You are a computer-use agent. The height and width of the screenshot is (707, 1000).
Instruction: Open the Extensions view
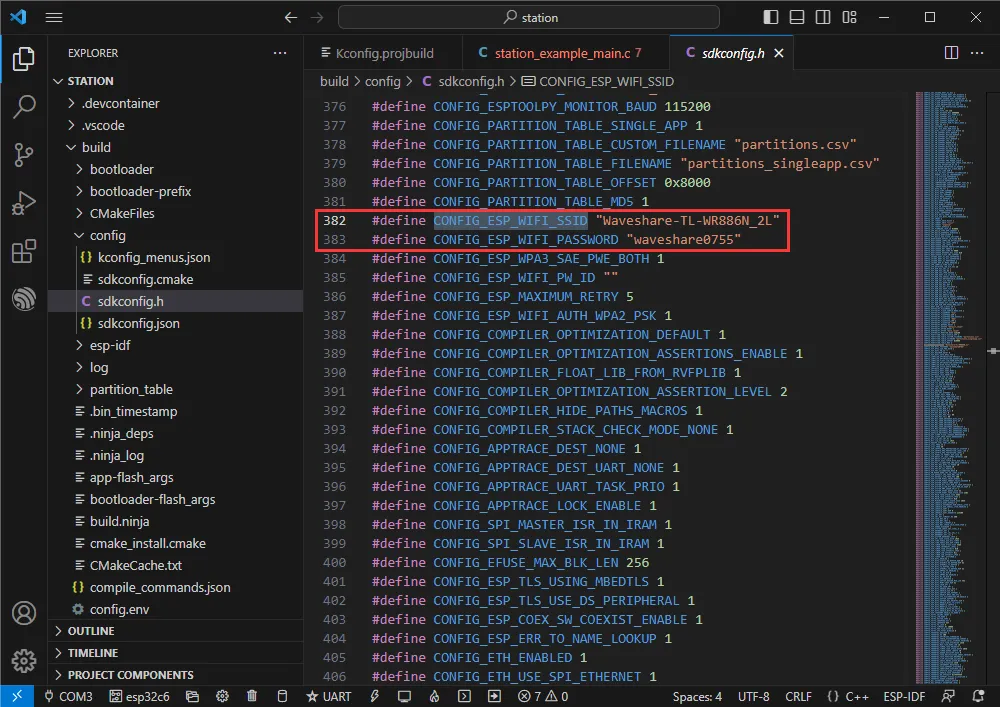click(24, 251)
